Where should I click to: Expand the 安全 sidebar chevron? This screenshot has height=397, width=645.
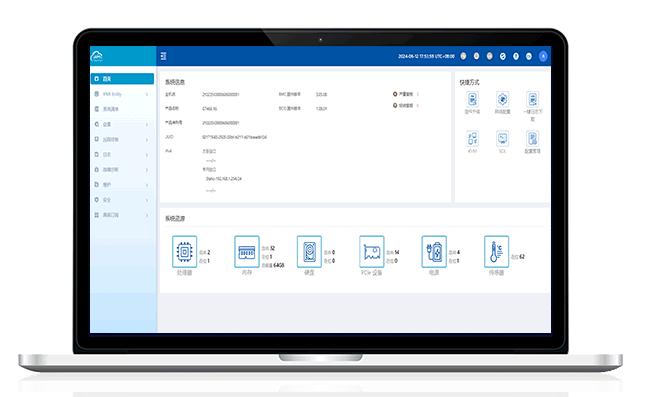click(147, 200)
